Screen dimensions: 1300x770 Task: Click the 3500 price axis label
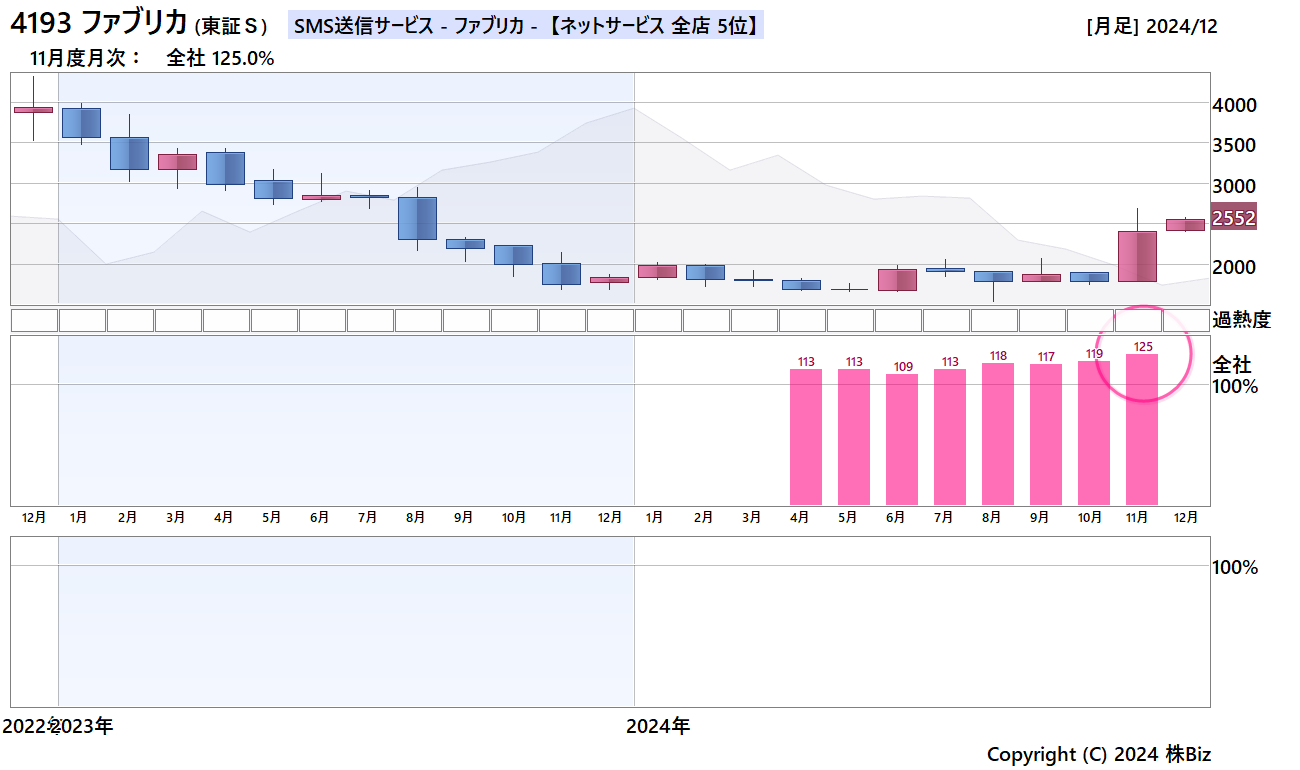pyautogui.click(x=1234, y=145)
